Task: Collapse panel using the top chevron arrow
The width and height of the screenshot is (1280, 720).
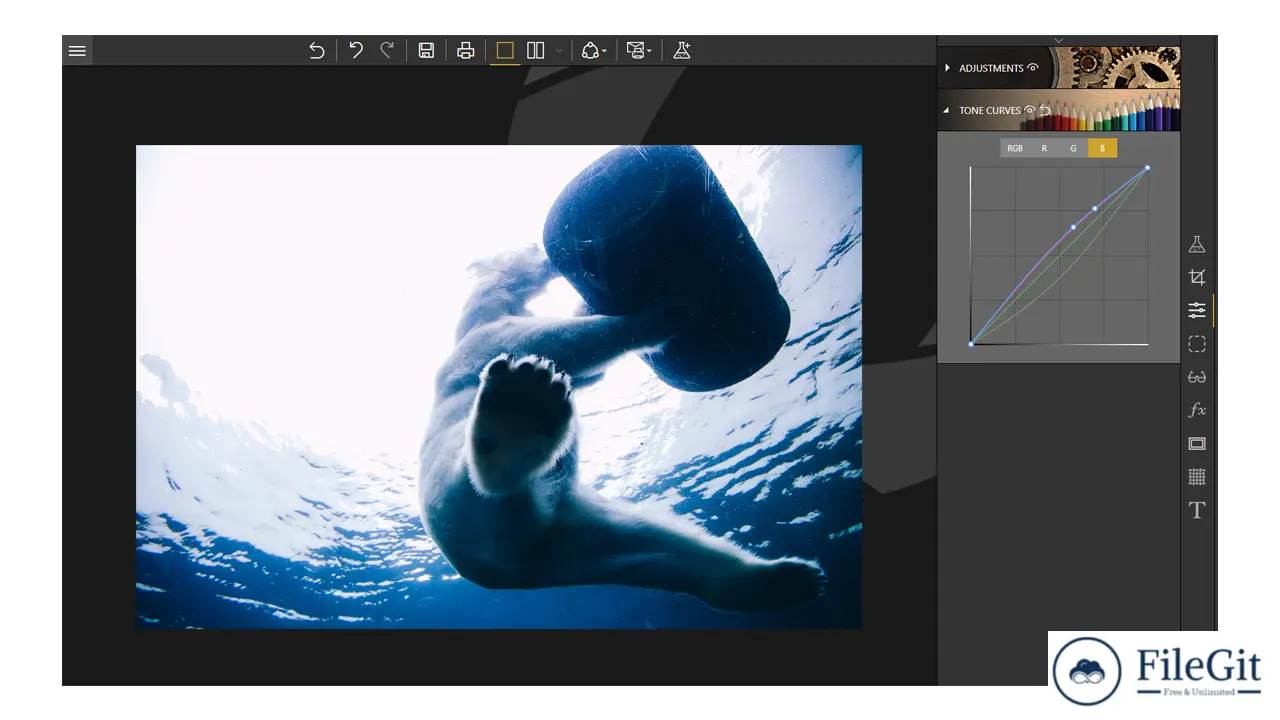Action: pyautogui.click(x=1058, y=40)
